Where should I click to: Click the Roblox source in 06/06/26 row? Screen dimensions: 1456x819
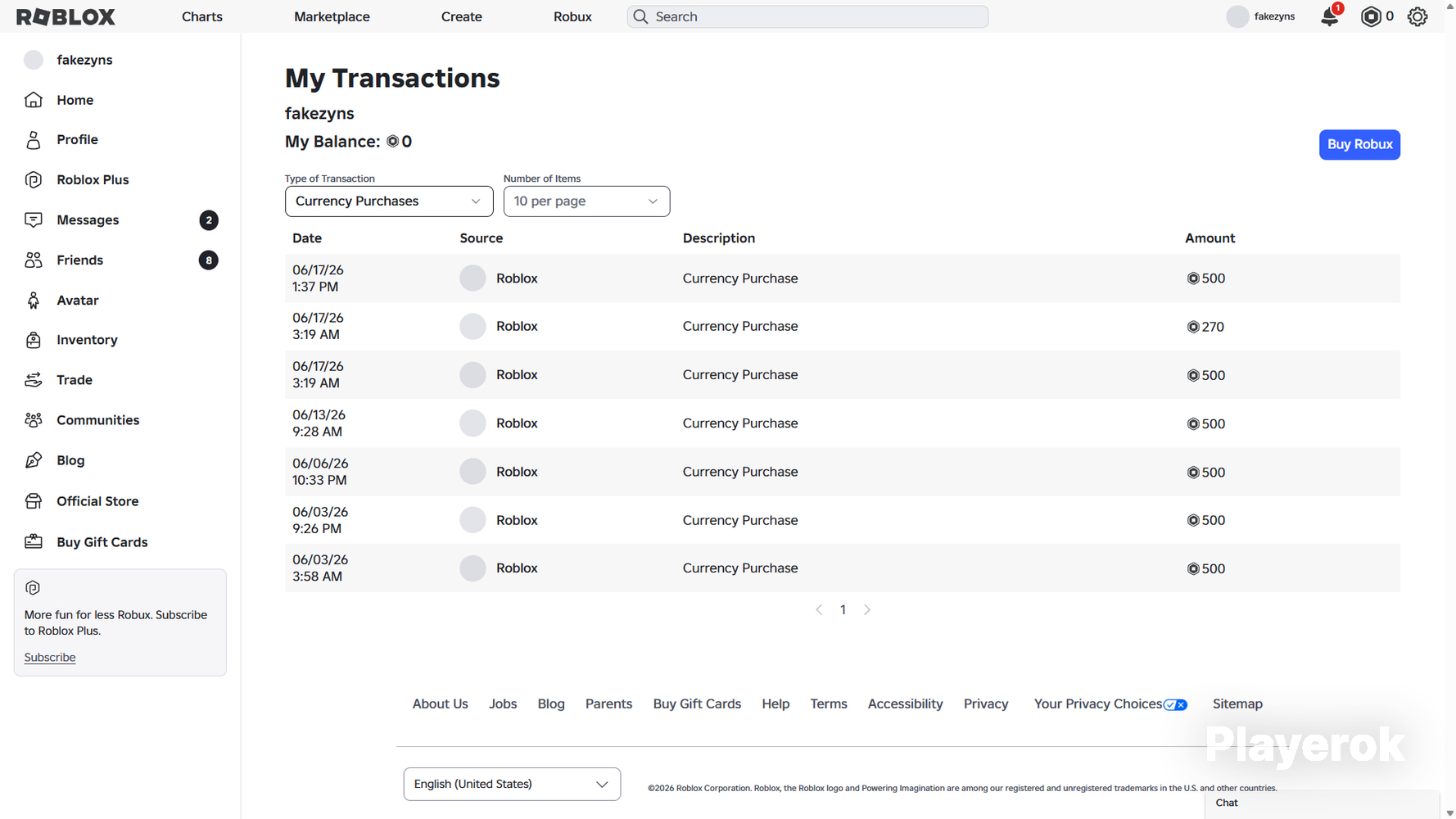pos(517,472)
